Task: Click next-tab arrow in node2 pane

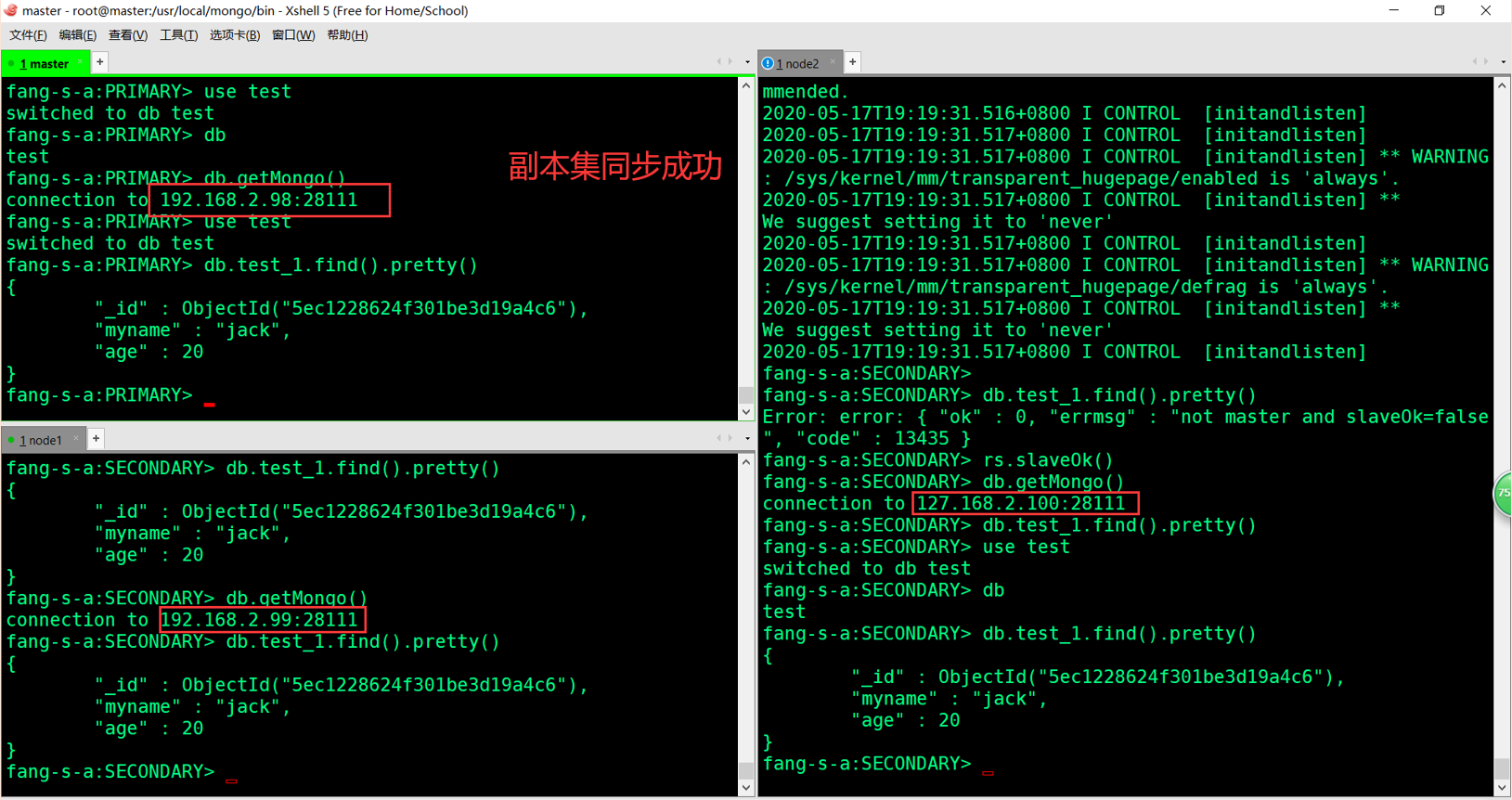Action: point(1486,62)
